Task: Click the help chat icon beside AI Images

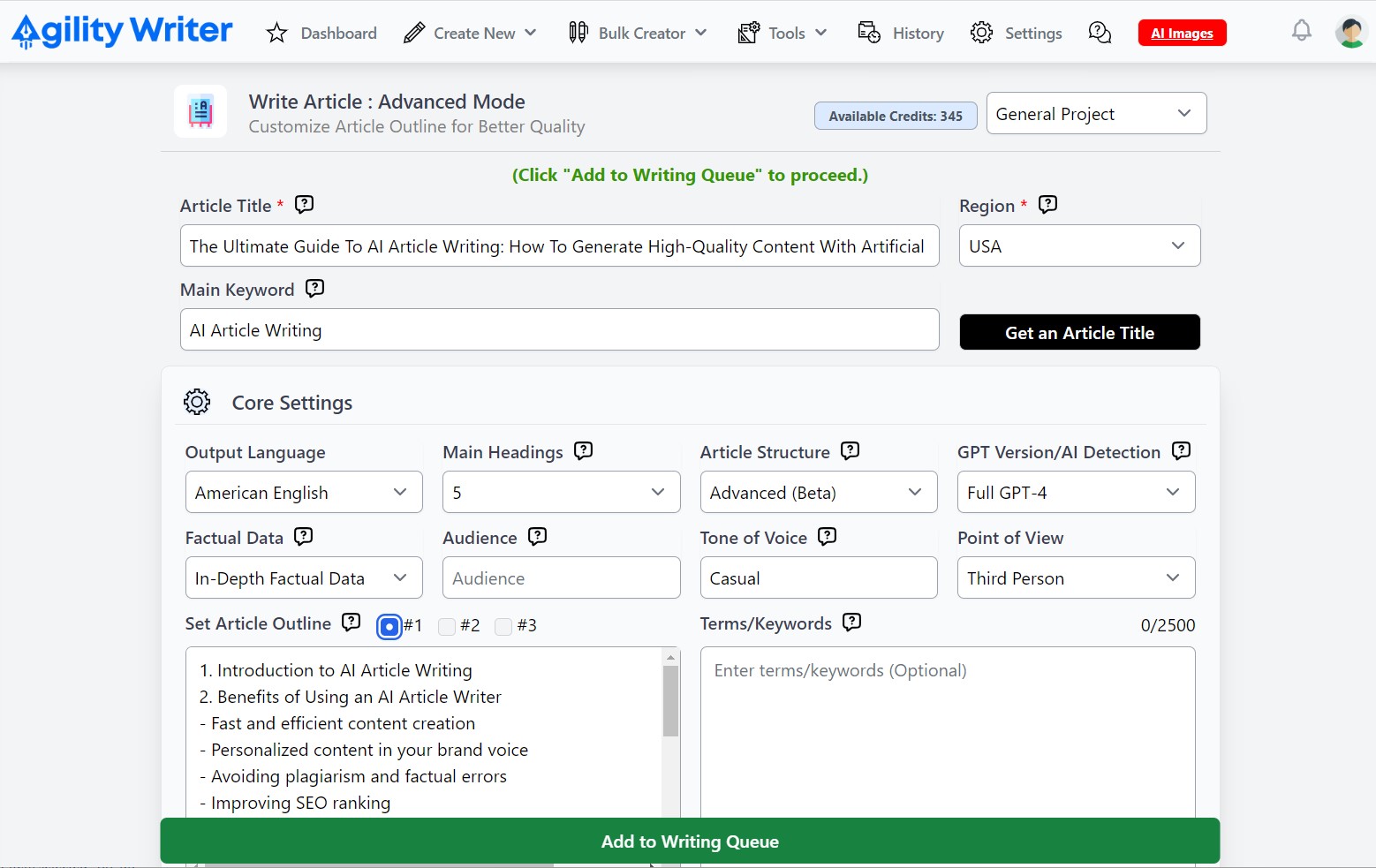Action: click(1099, 32)
